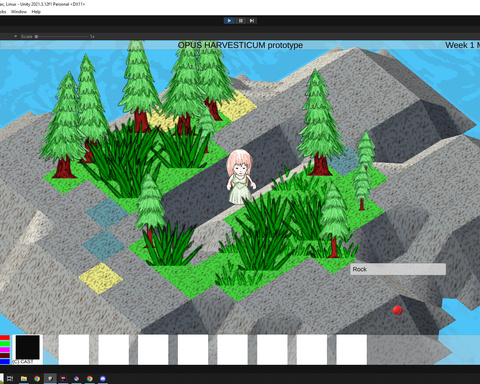Click the Unity Play button
480x384 pixels.
(x=229, y=21)
